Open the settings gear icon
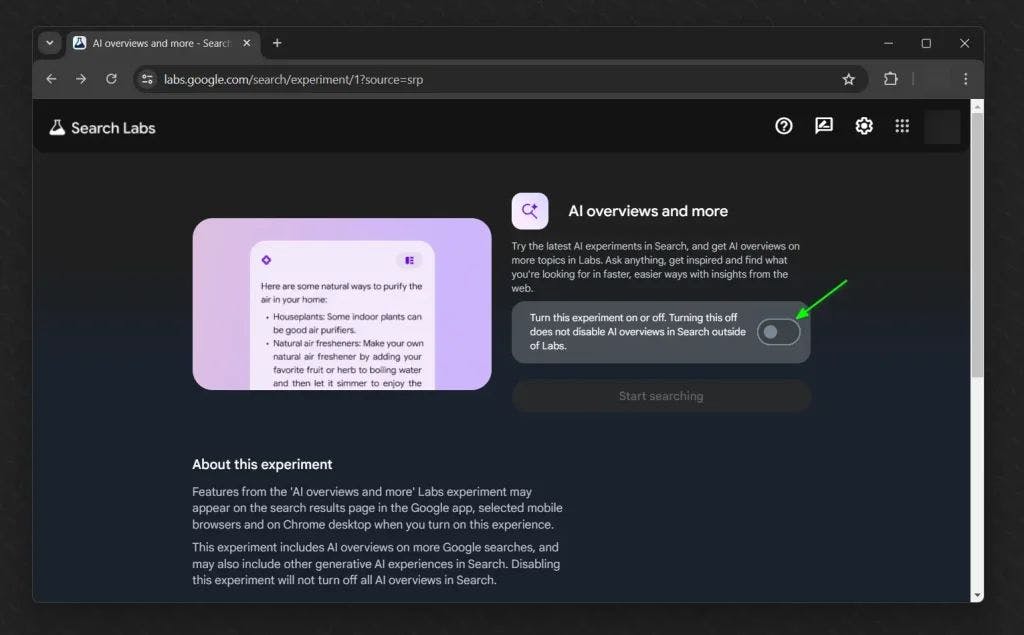 click(x=864, y=126)
